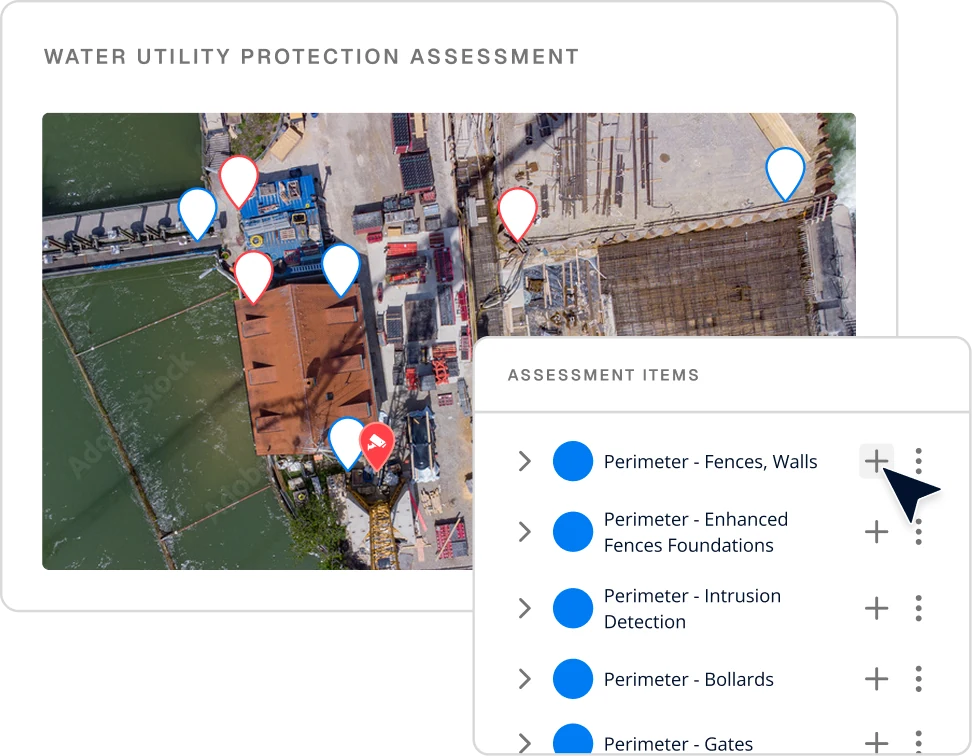Click the 'Assessment Items' panel heading
This screenshot has width=972, height=756.
tap(603, 375)
